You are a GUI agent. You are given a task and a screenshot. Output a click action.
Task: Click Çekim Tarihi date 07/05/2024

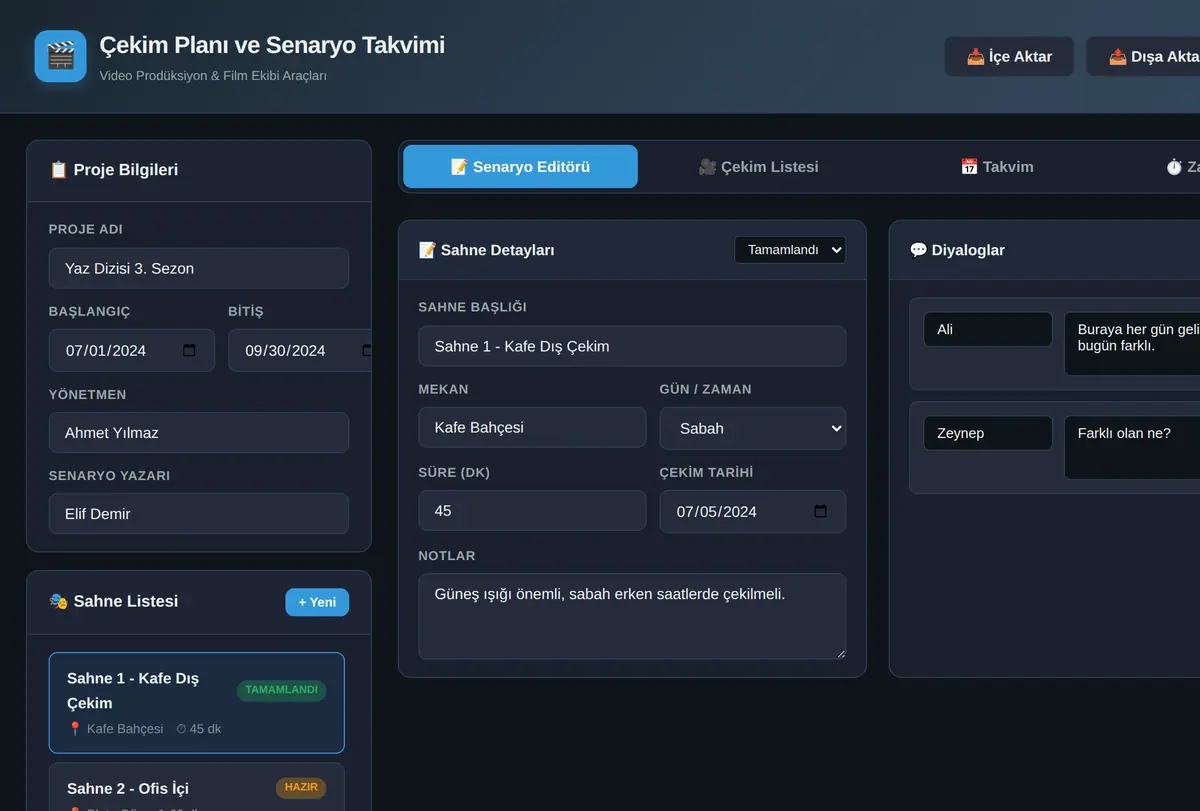click(x=753, y=512)
